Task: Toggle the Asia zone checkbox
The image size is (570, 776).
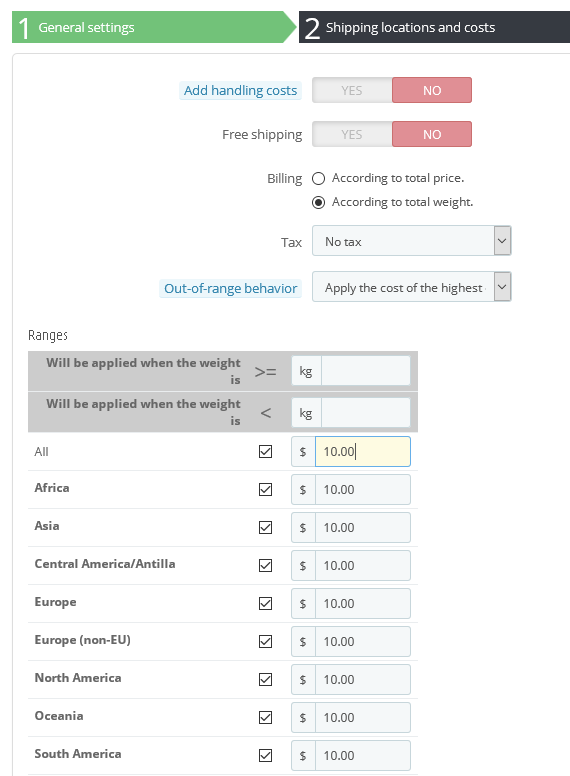Action: (266, 528)
